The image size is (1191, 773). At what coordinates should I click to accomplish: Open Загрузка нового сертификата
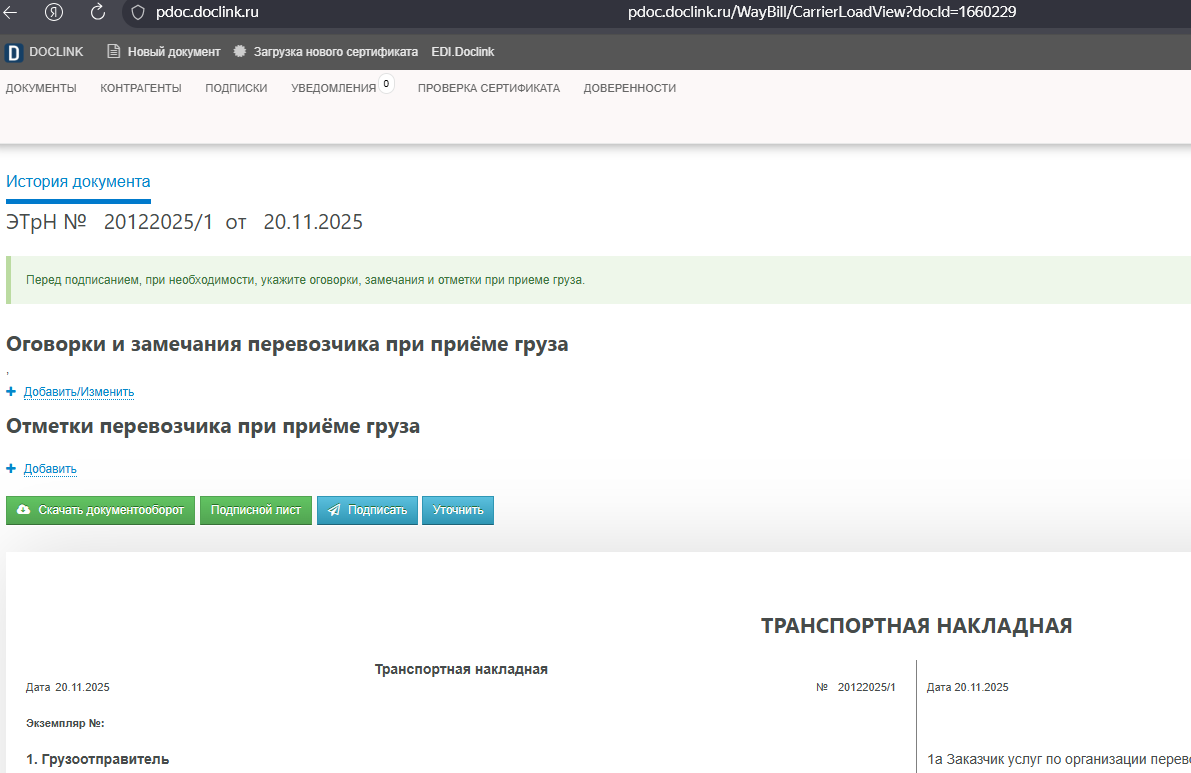click(336, 52)
